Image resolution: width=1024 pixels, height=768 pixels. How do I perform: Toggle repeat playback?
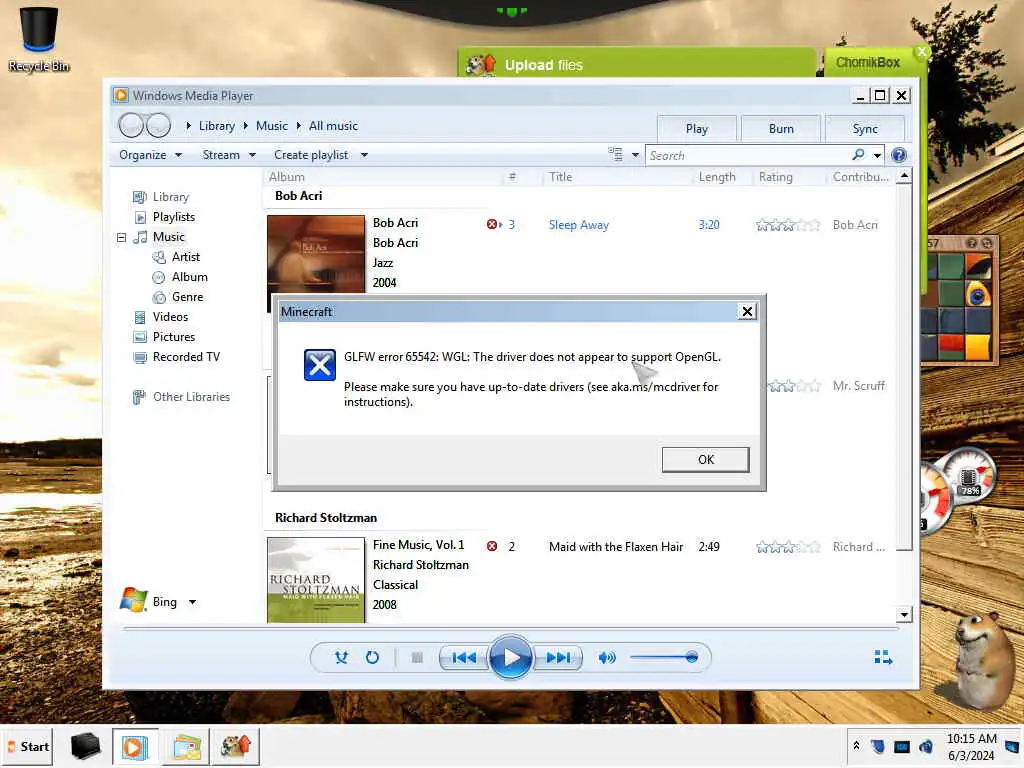pos(372,658)
